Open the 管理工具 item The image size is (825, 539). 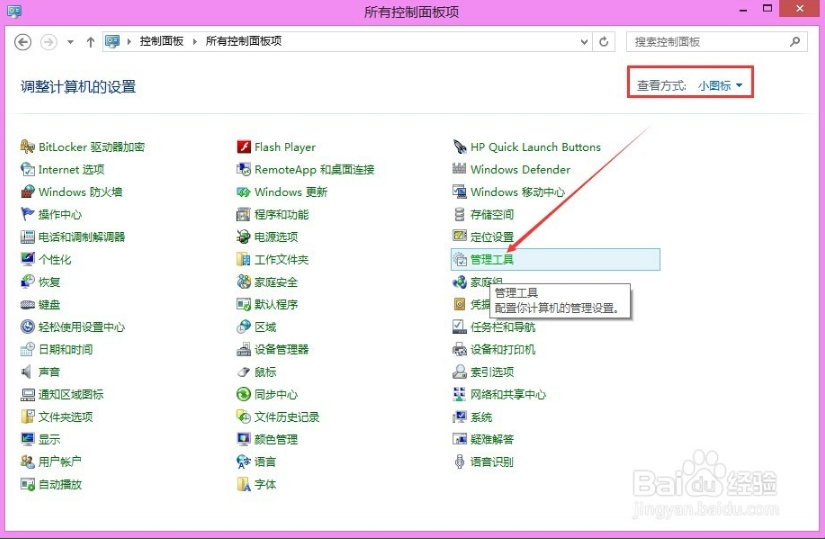[491, 260]
